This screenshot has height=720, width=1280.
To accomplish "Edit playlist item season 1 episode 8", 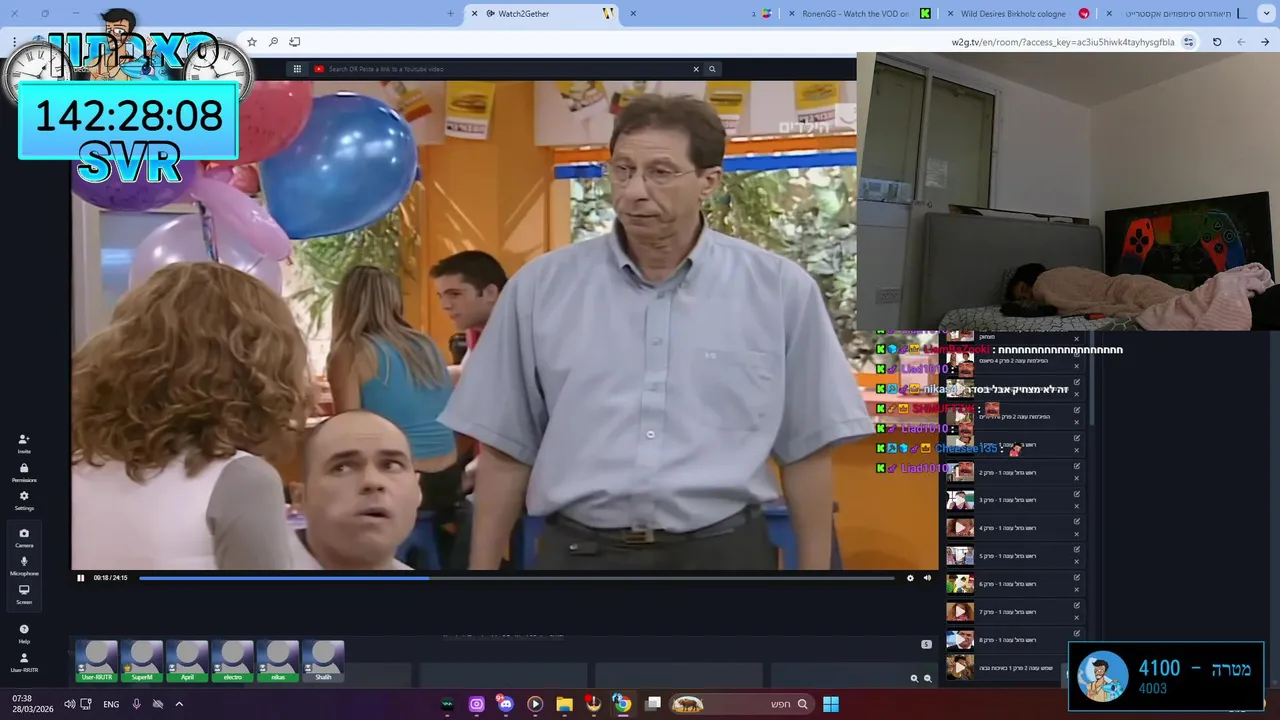I will click(1077, 633).
